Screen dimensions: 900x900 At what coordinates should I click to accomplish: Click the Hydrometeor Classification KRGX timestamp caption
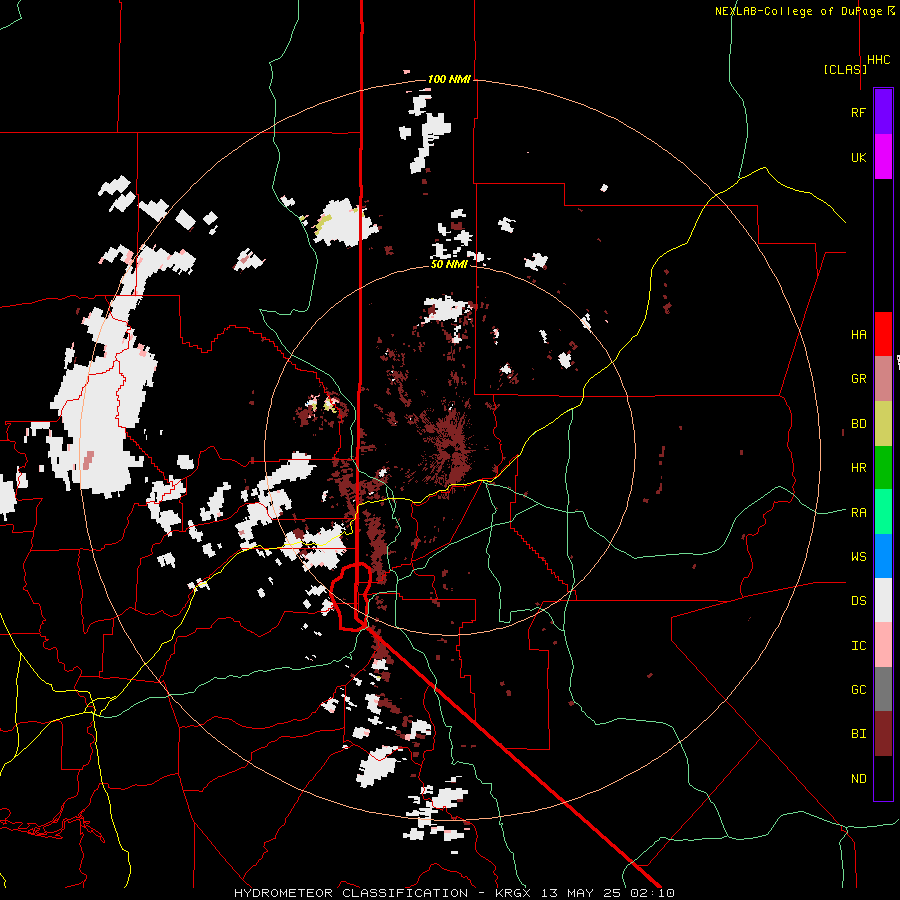coord(454,893)
